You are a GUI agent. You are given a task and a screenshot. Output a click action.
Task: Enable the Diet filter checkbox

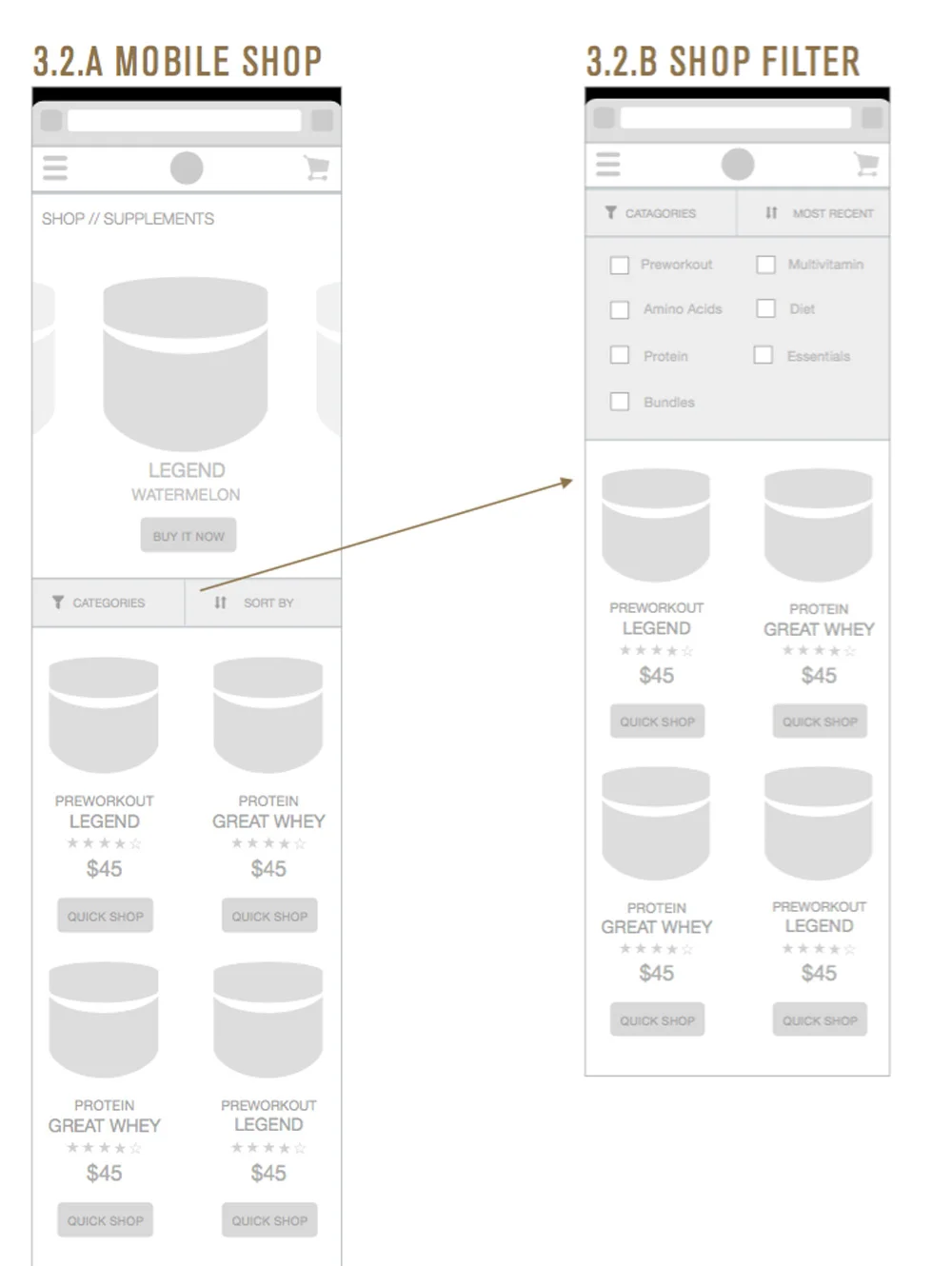[x=765, y=308]
